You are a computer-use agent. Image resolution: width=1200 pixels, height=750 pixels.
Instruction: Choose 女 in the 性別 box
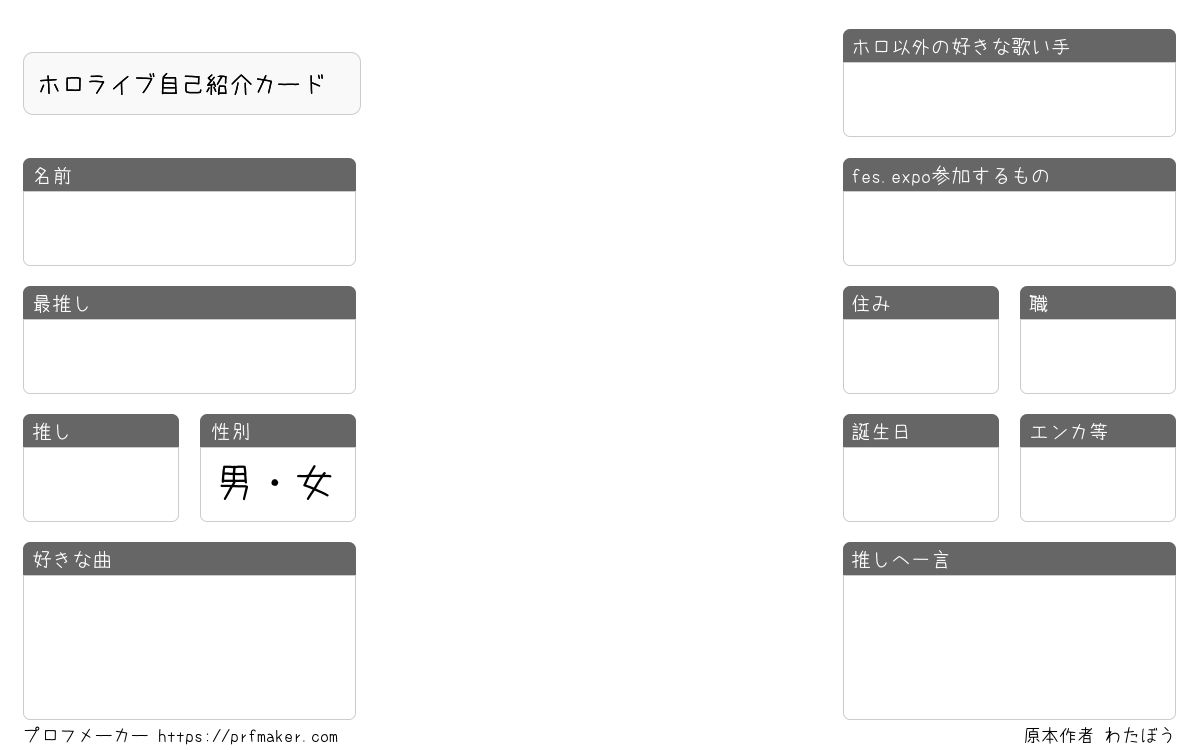[314, 484]
